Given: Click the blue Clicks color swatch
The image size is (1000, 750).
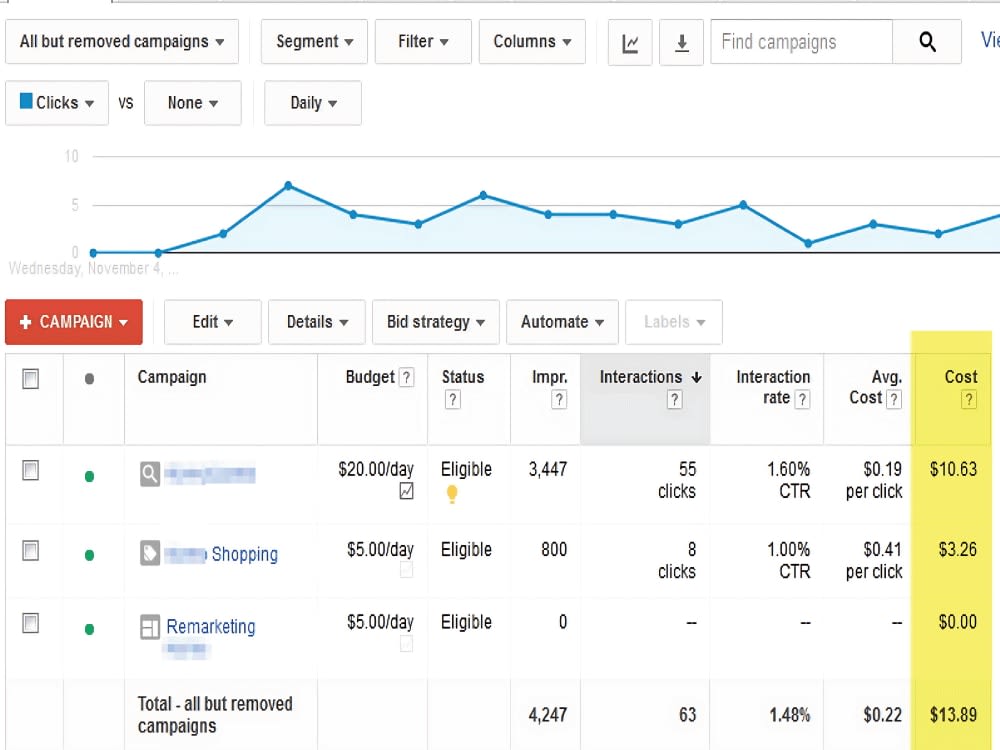Looking at the screenshot, I should tap(26, 101).
